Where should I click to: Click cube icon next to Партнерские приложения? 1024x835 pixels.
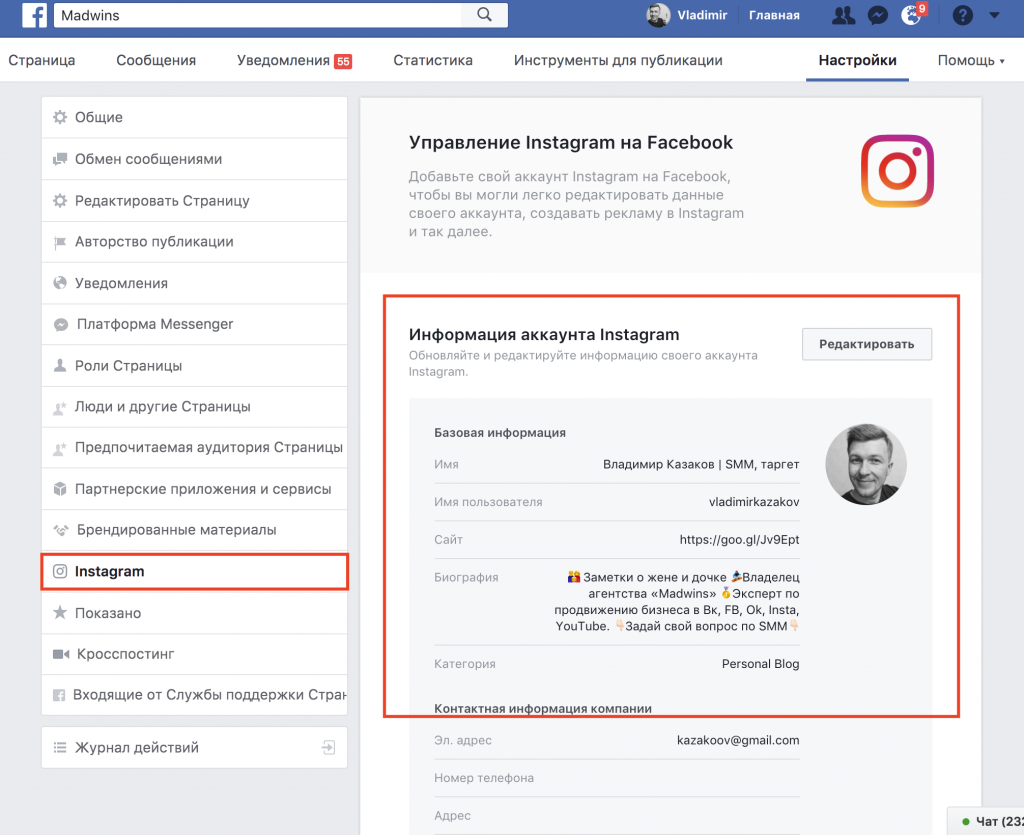point(60,489)
